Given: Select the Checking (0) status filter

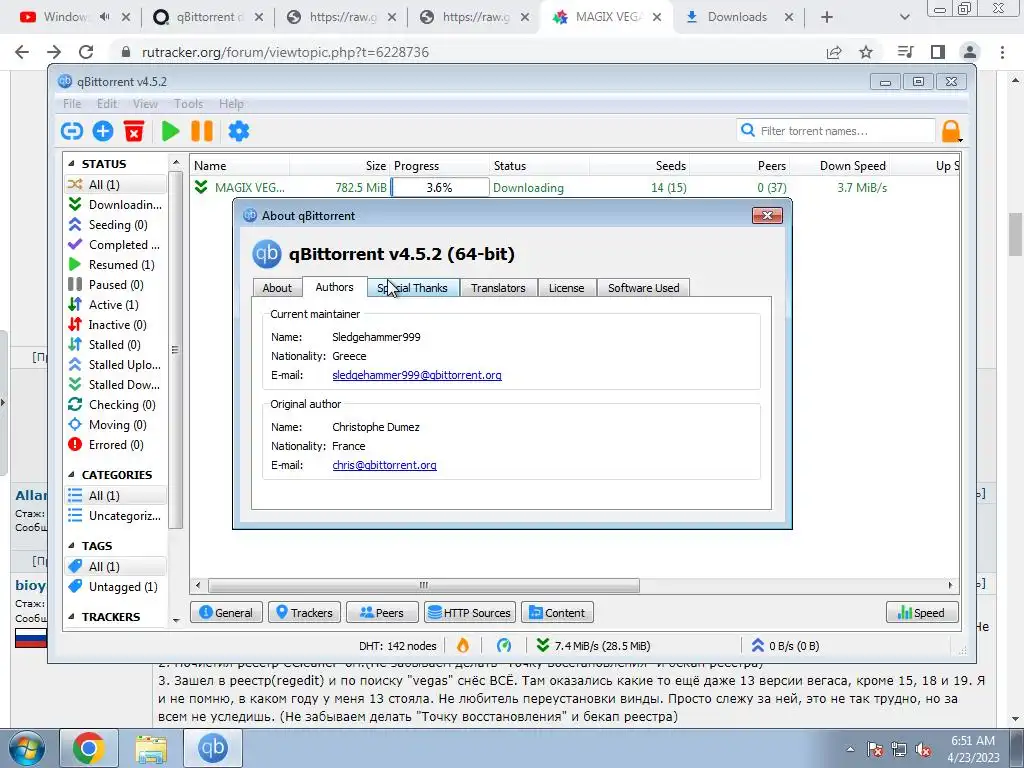Looking at the screenshot, I should coord(116,405).
